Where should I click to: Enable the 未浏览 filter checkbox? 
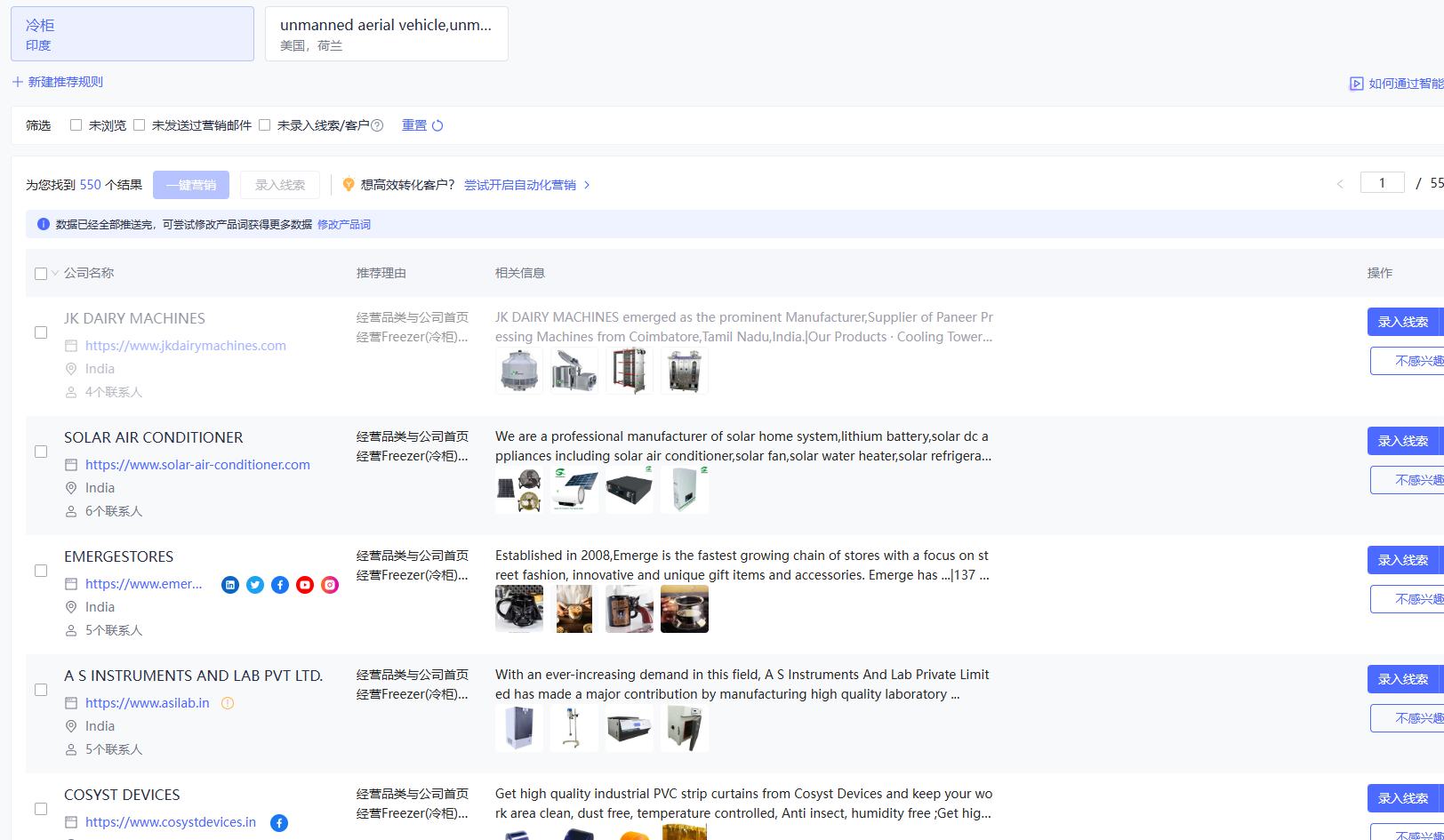tap(76, 125)
